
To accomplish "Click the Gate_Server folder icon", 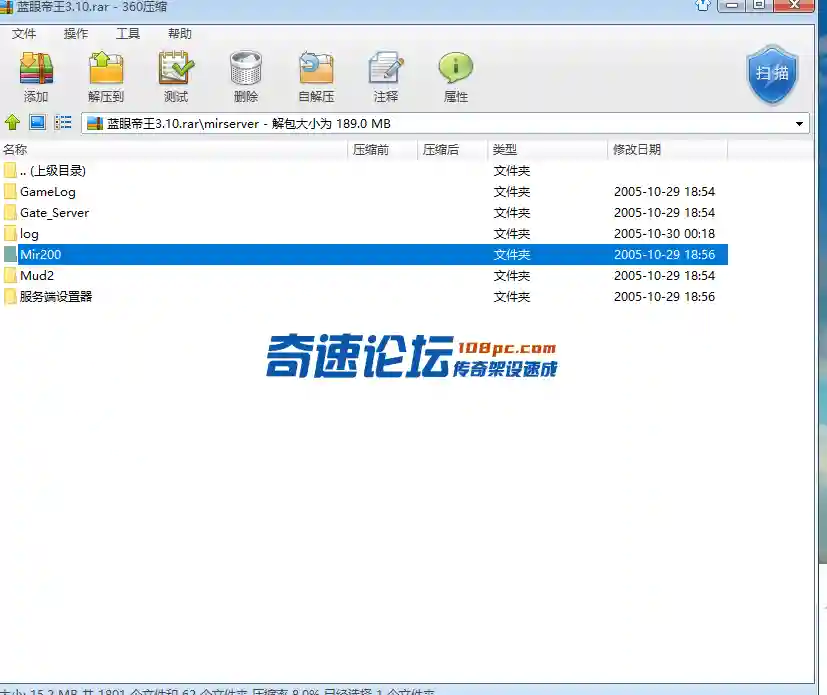I will (10, 213).
